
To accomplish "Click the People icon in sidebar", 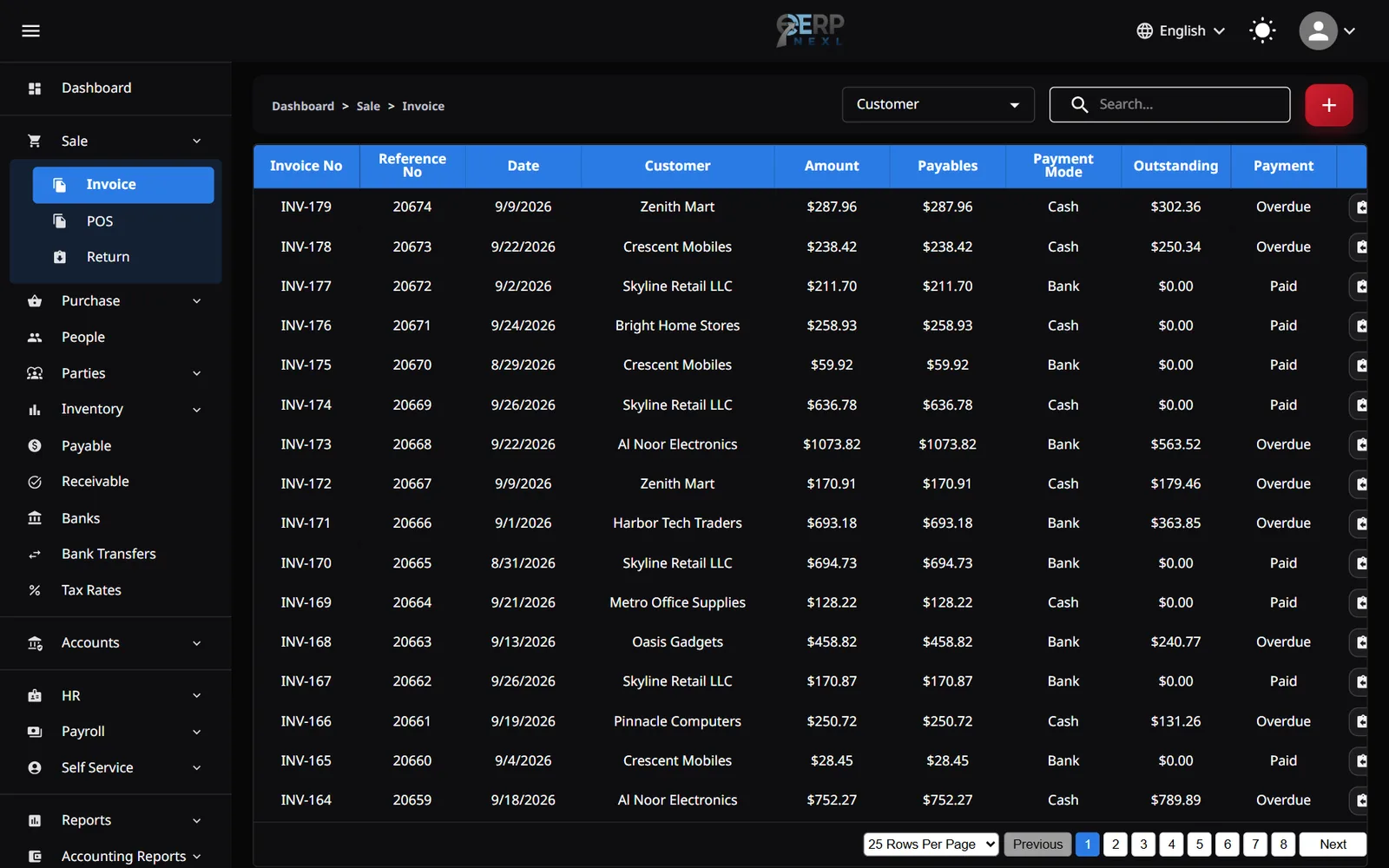I will [35, 338].
